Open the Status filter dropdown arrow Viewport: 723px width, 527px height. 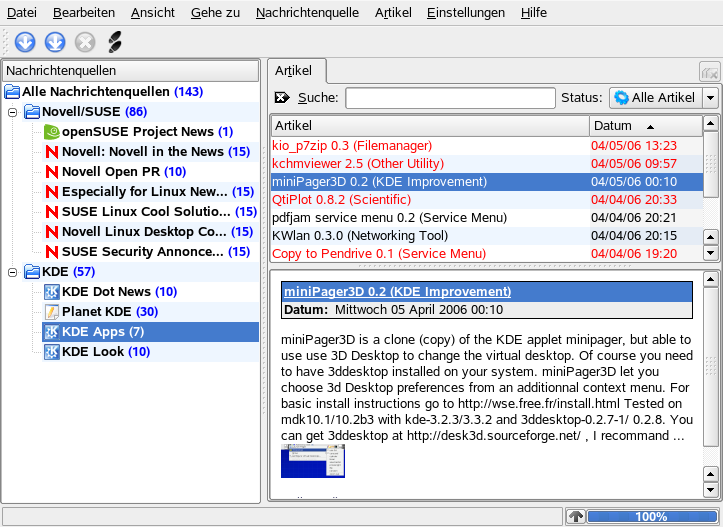[x=711, y=98]
